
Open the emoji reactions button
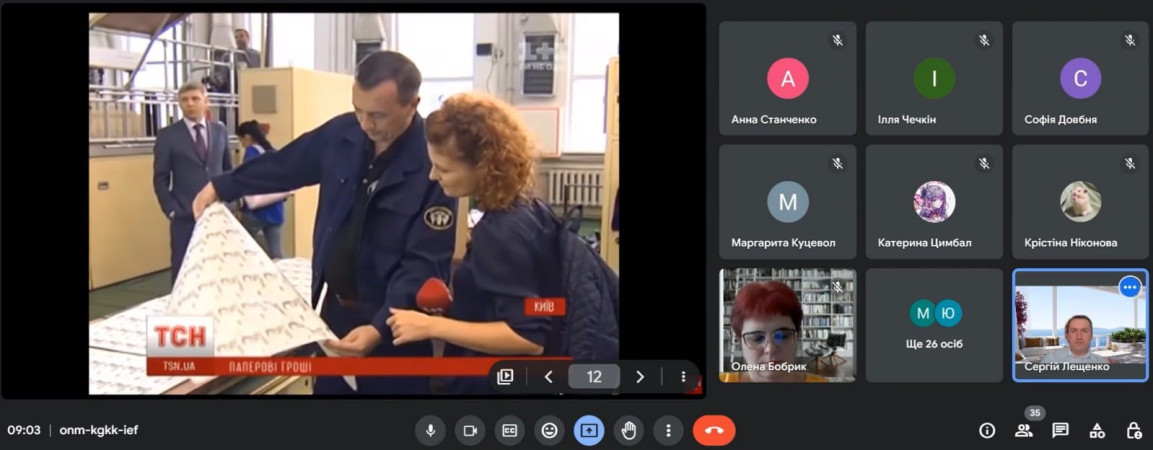click(x=549, y=430)
